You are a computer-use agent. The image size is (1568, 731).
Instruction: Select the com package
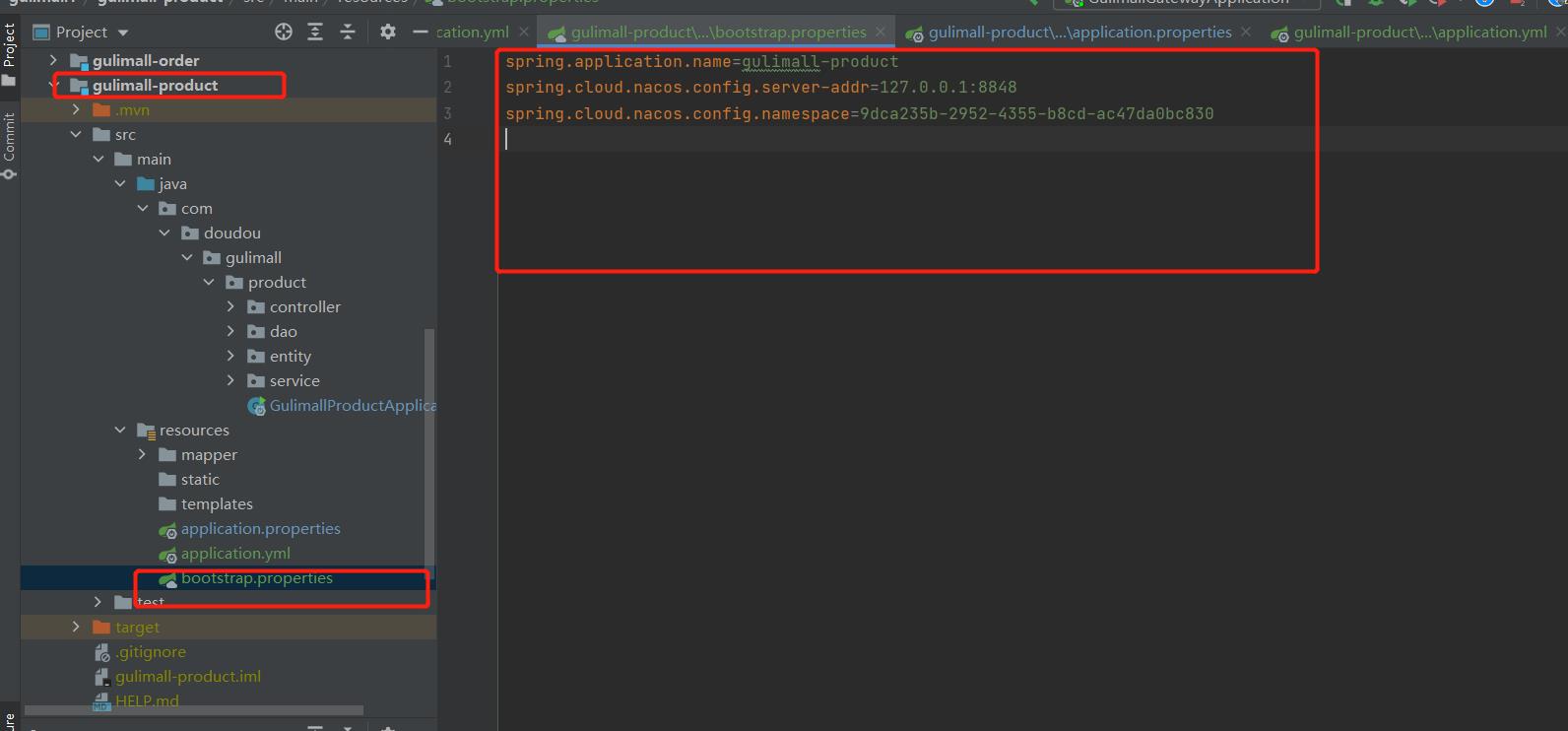196,209
